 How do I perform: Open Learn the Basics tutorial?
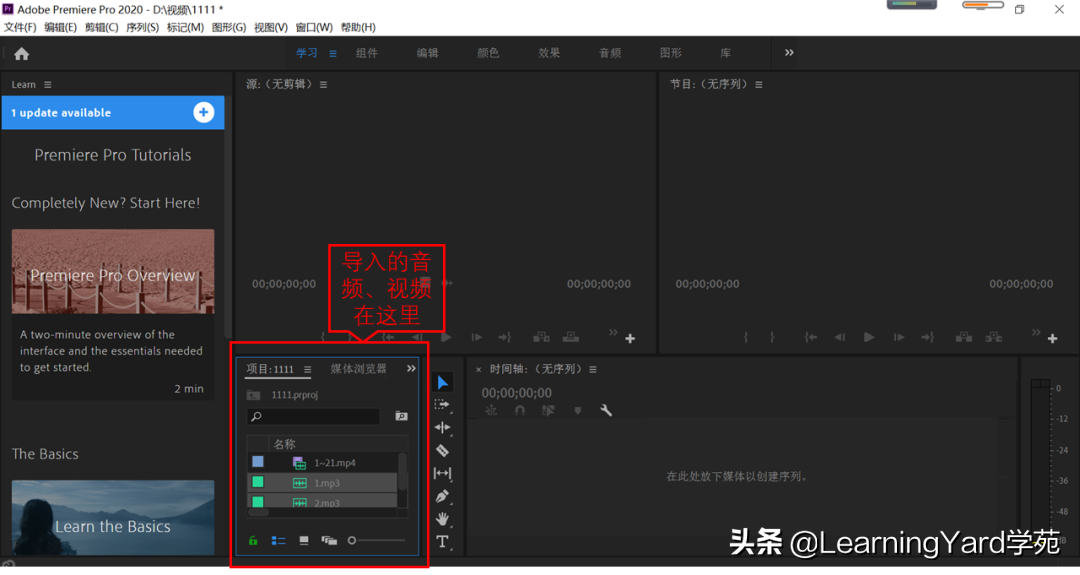point(113,518)
